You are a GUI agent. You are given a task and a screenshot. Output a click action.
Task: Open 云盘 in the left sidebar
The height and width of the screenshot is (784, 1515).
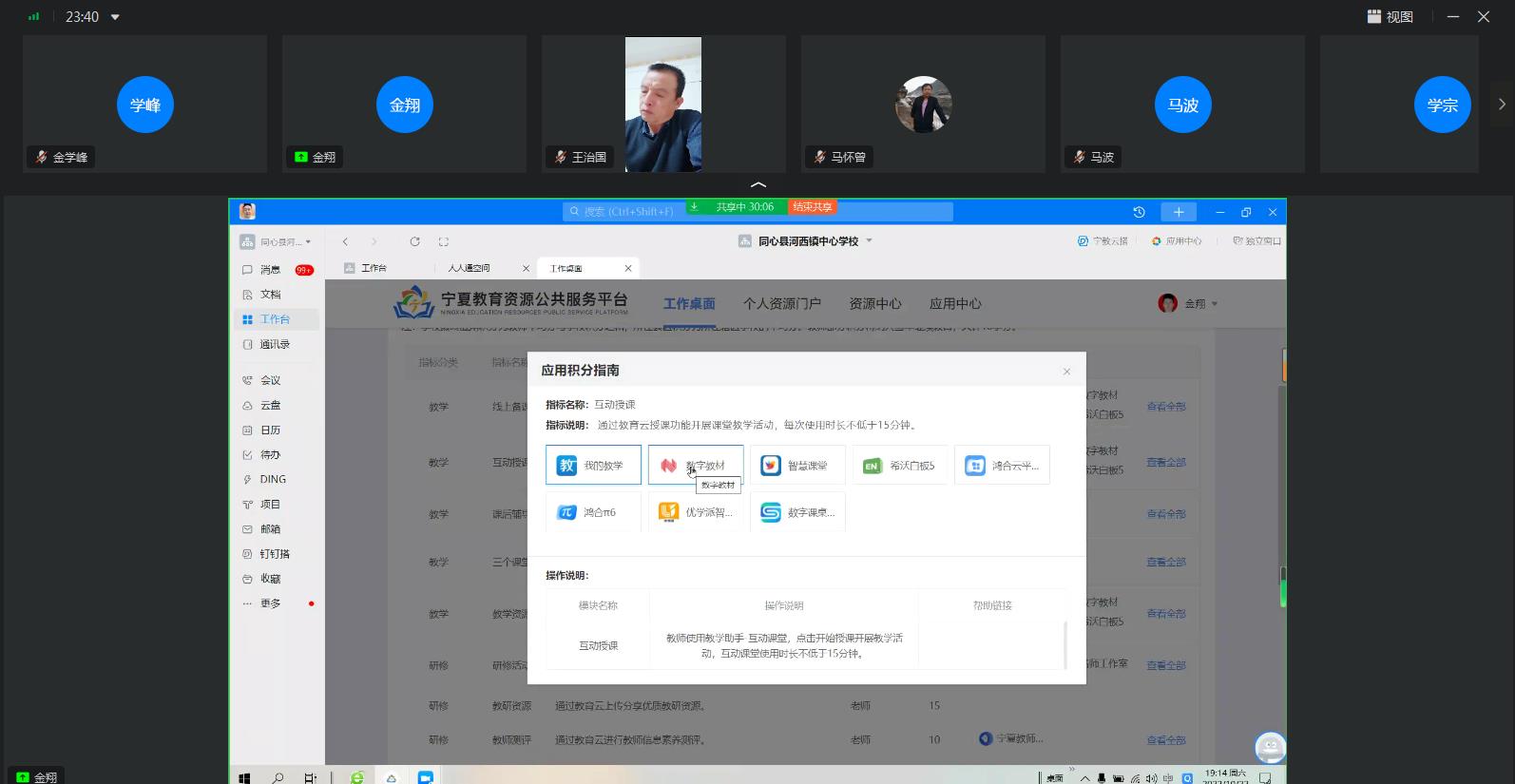pyautogui.click(x=271, y=405)
